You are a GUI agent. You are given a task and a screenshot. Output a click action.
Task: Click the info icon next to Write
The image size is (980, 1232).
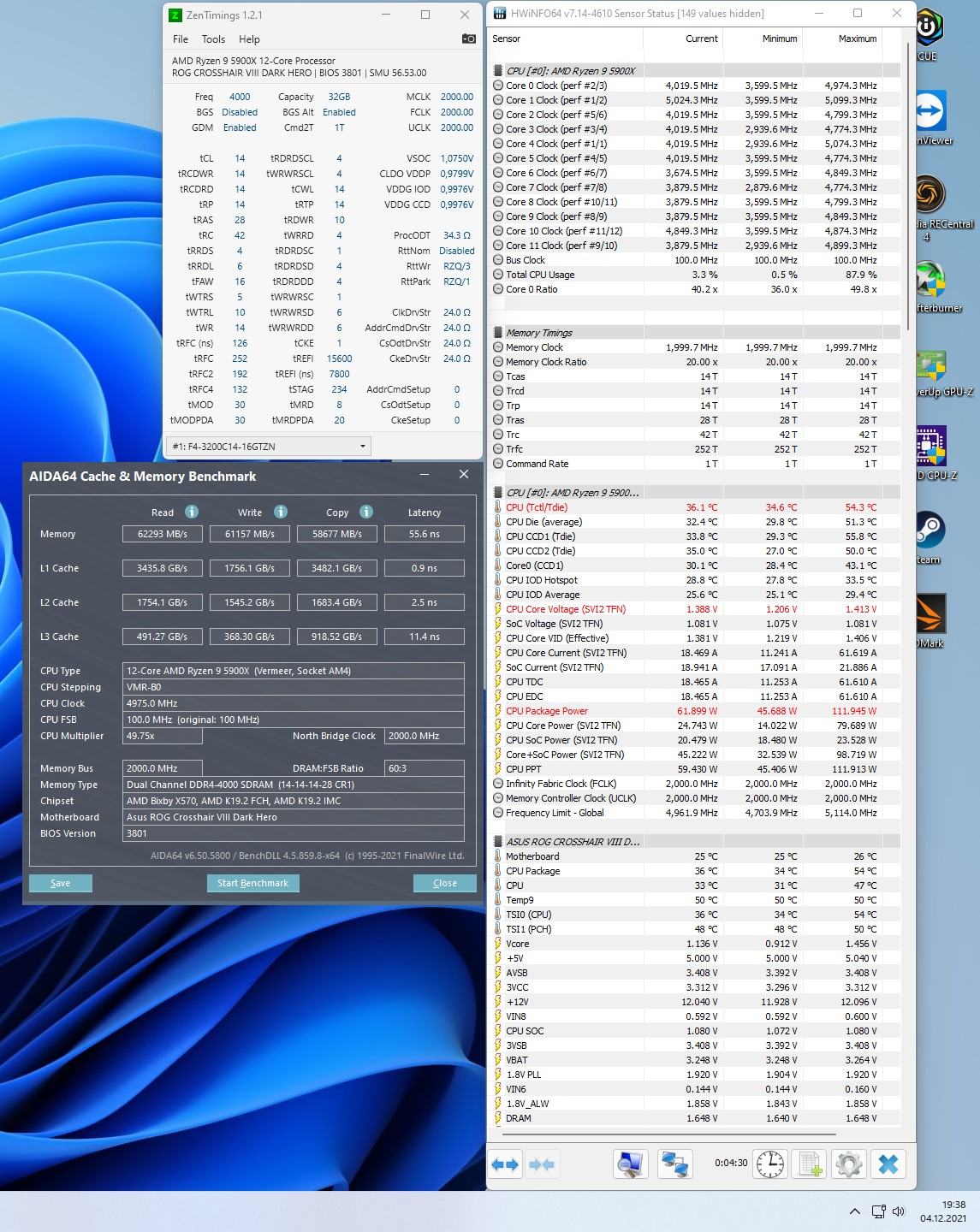coord(281,512)
